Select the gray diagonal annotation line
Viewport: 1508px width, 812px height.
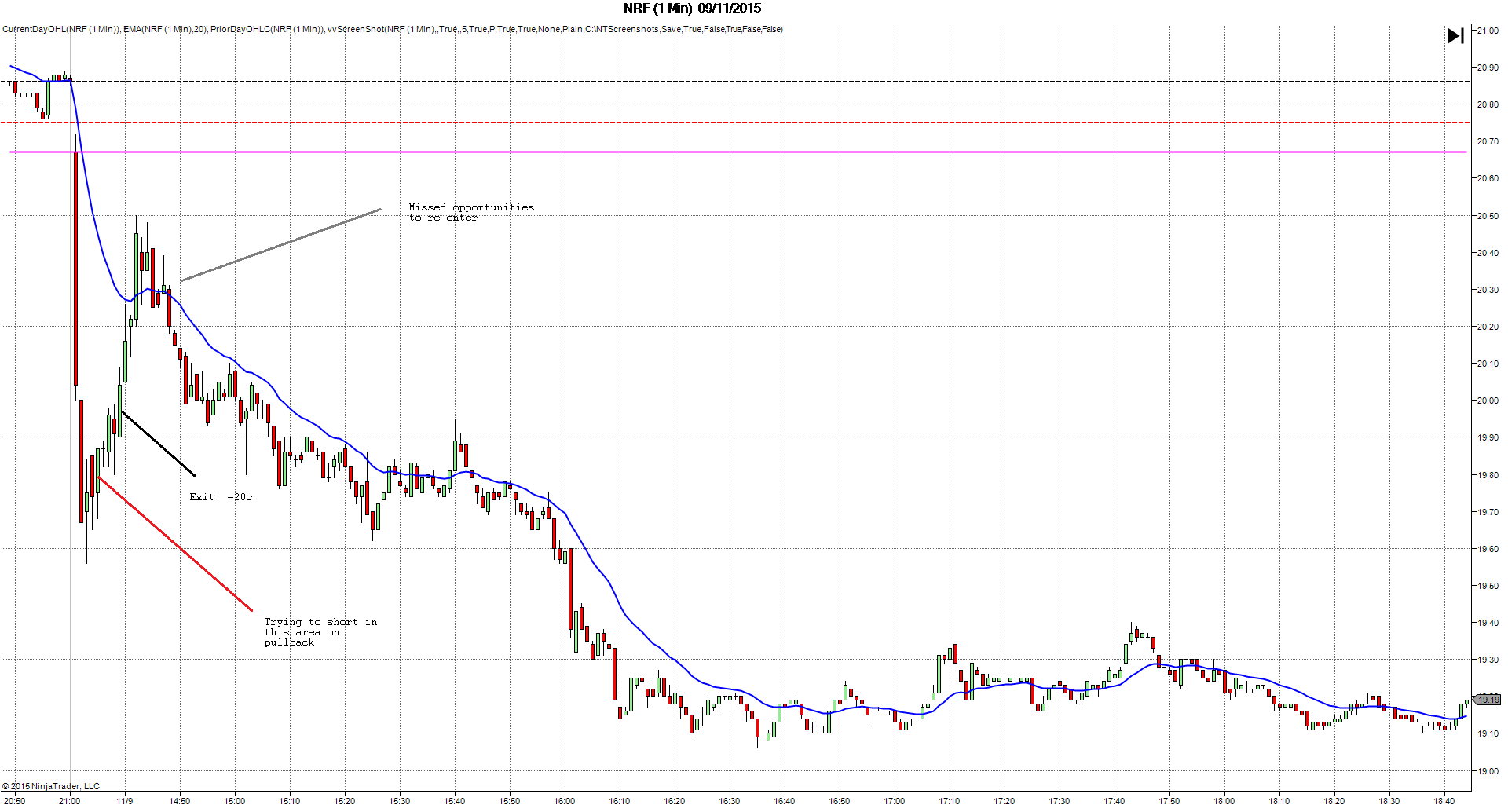click(x=281, y=244)
